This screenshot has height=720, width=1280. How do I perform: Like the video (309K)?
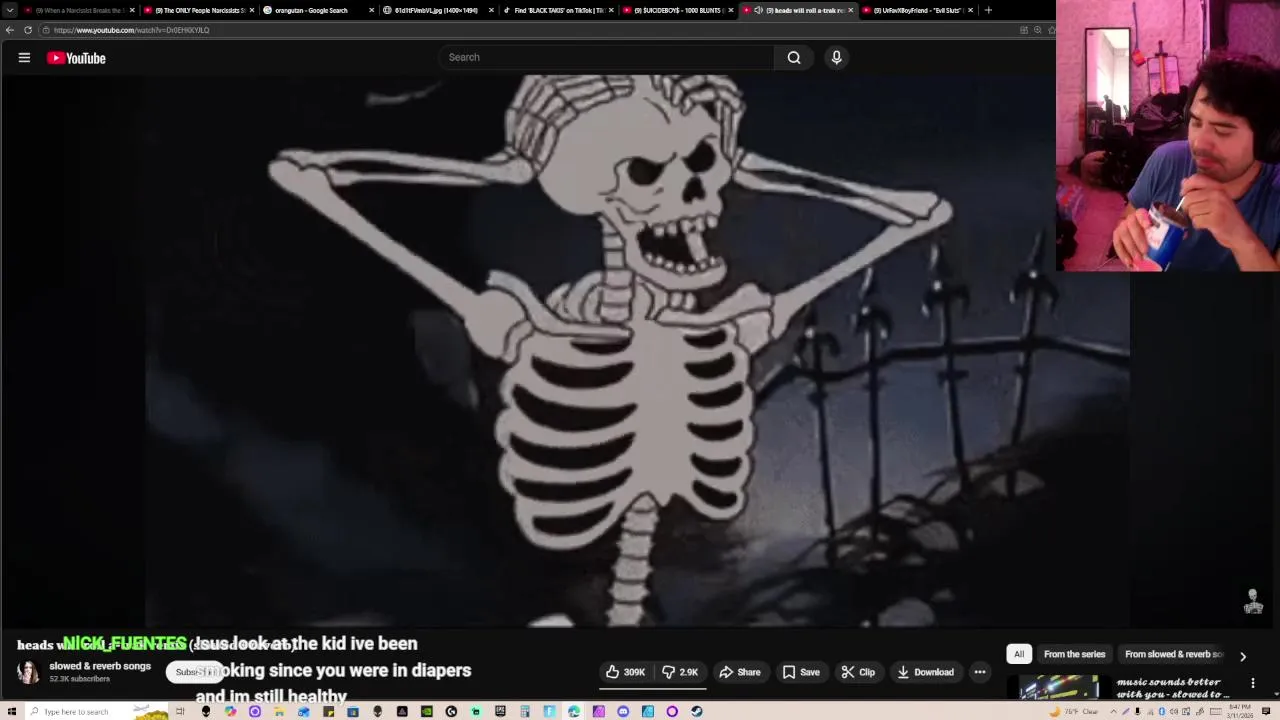click(x=626, y=672)
